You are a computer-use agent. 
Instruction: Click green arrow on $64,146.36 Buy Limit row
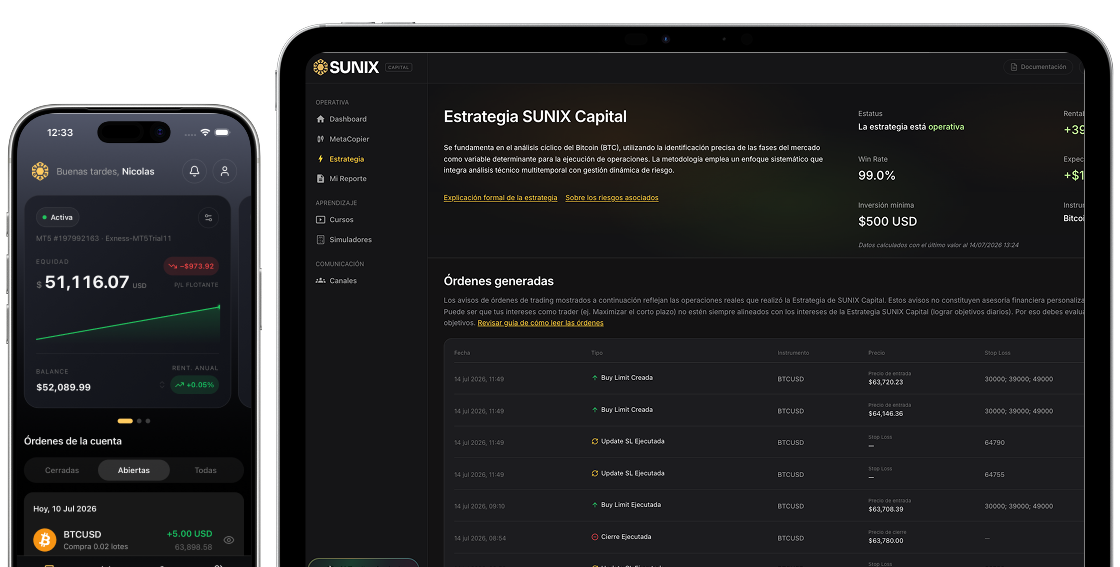tap(594, 410)
